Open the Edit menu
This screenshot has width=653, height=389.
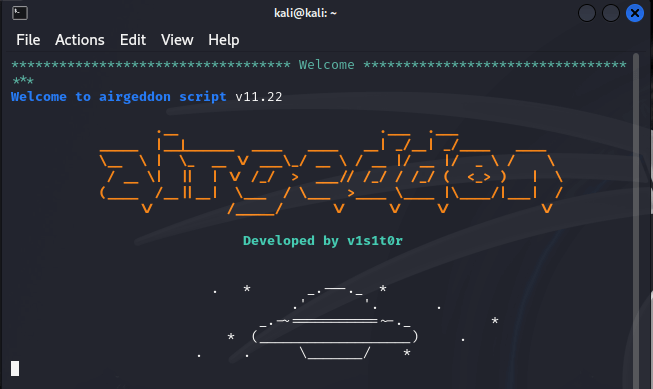[133, 40]
